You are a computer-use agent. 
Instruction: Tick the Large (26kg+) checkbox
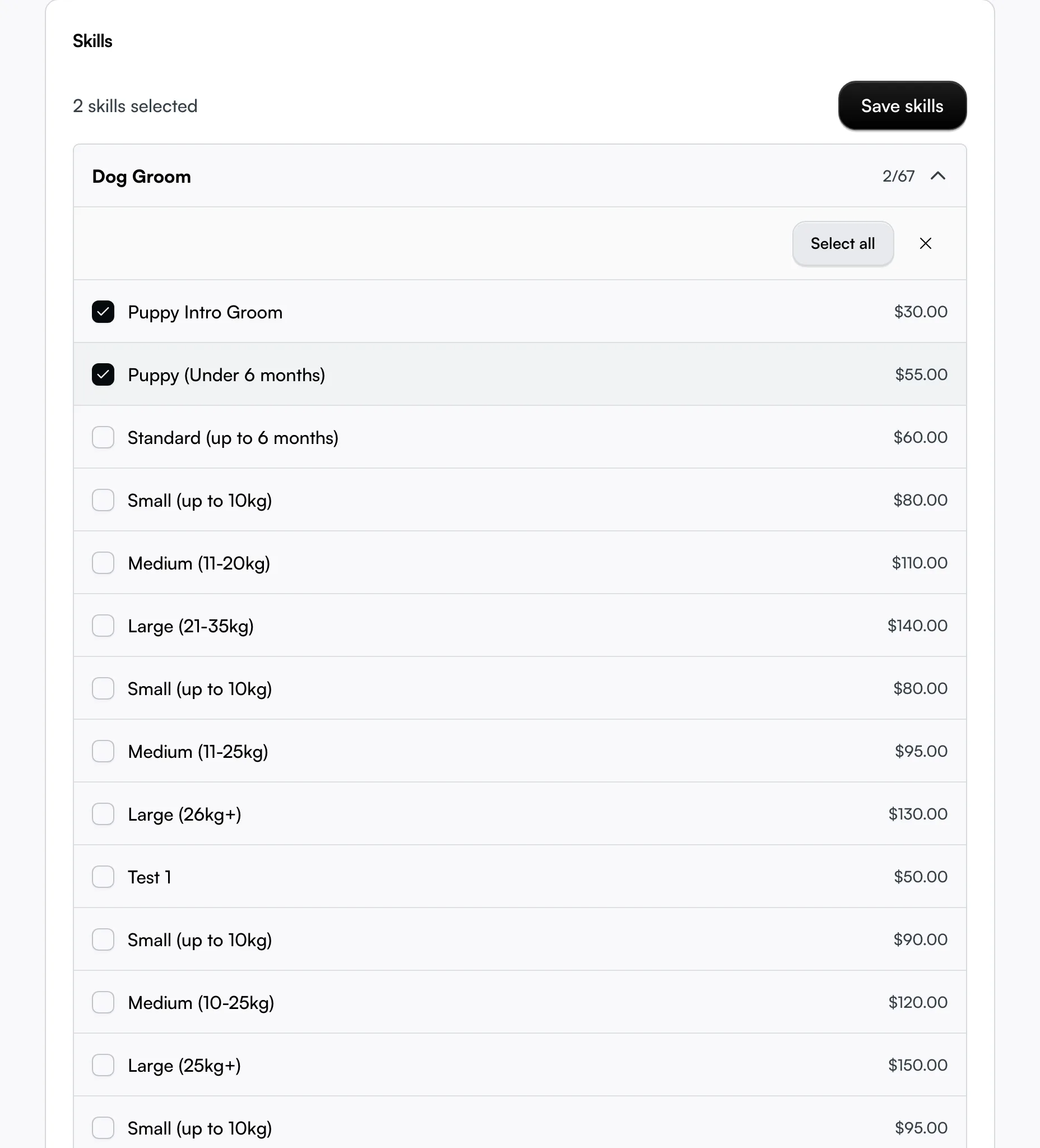tap(103, 814)
